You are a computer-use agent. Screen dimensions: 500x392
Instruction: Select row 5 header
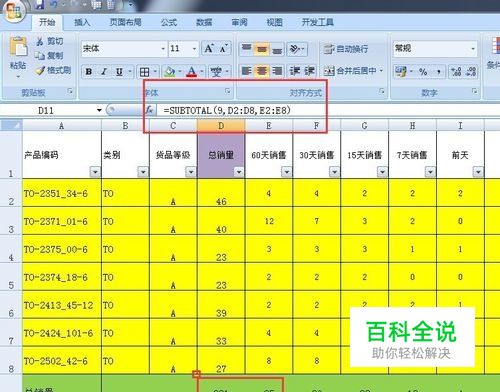[11, 277]
